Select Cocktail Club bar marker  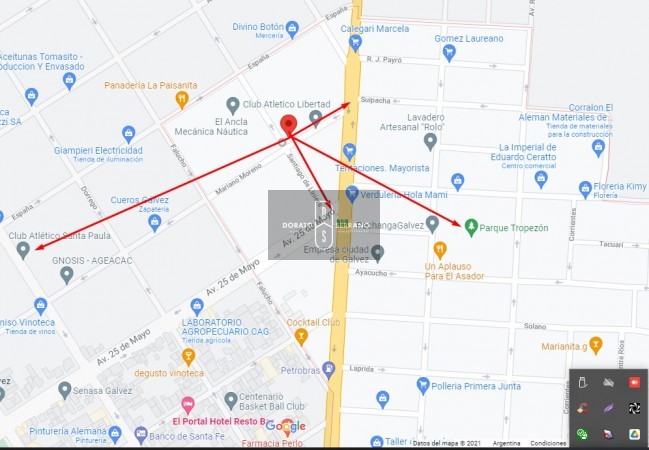click(301, 337)
